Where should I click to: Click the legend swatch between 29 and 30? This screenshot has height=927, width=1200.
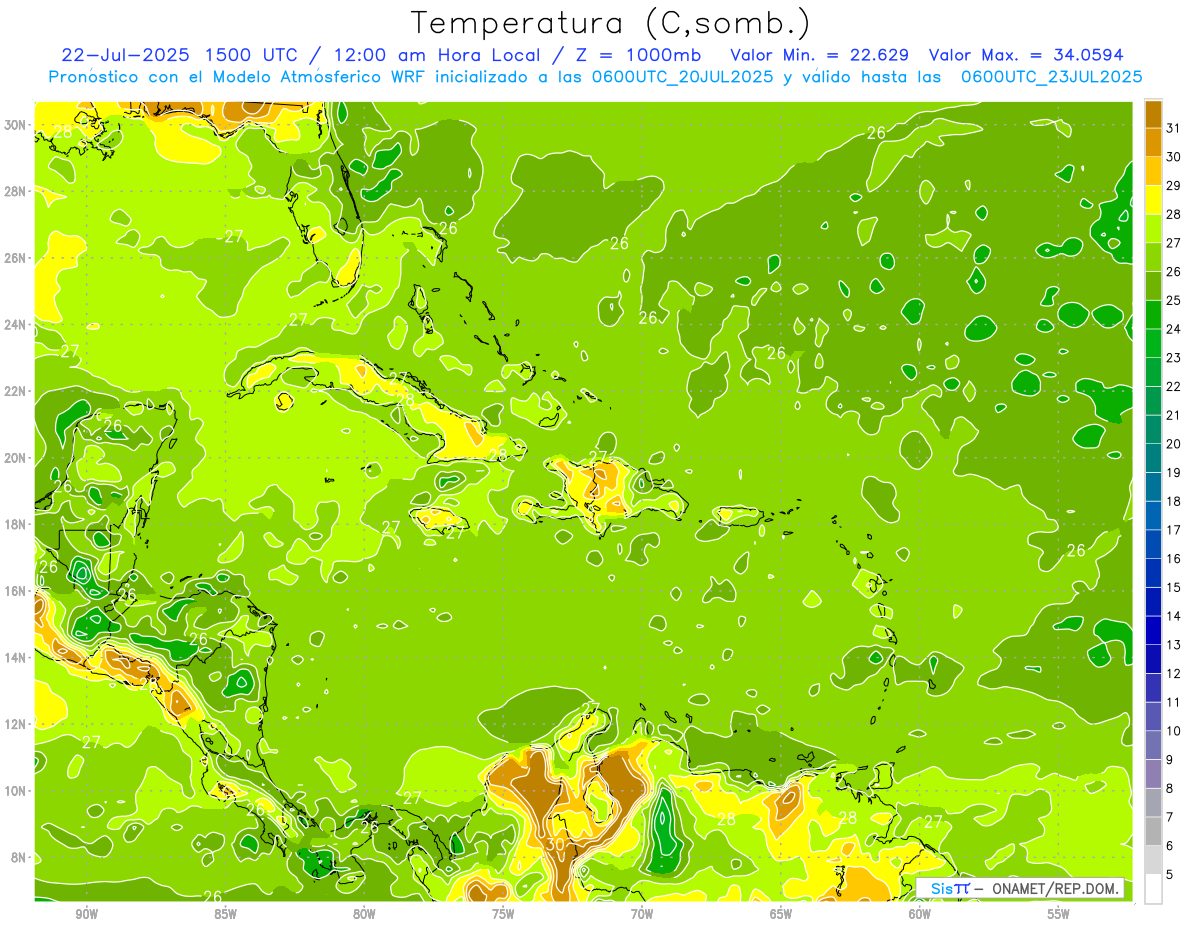click(1153, 171)
